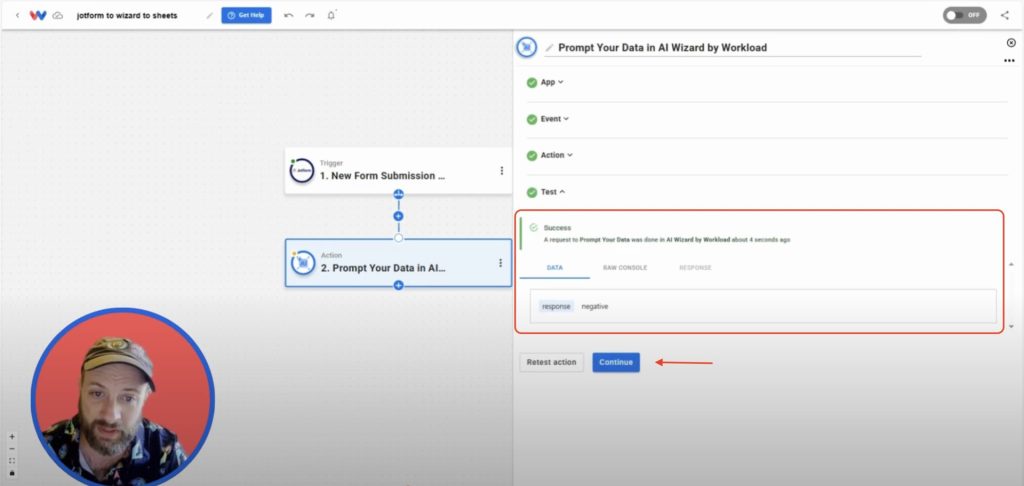Open the trigger node's three-dot menu

[502, 170]
